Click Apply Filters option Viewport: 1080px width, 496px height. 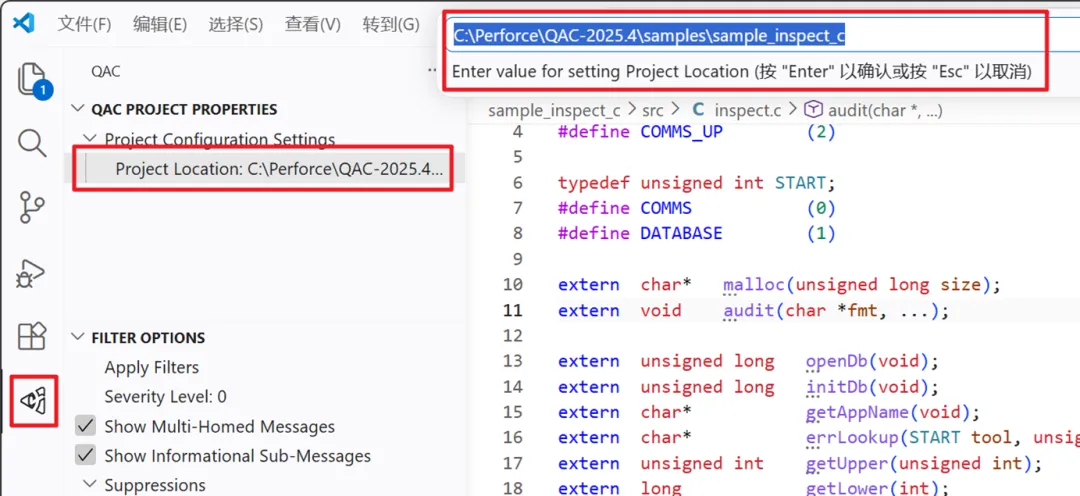click(152, 368)
